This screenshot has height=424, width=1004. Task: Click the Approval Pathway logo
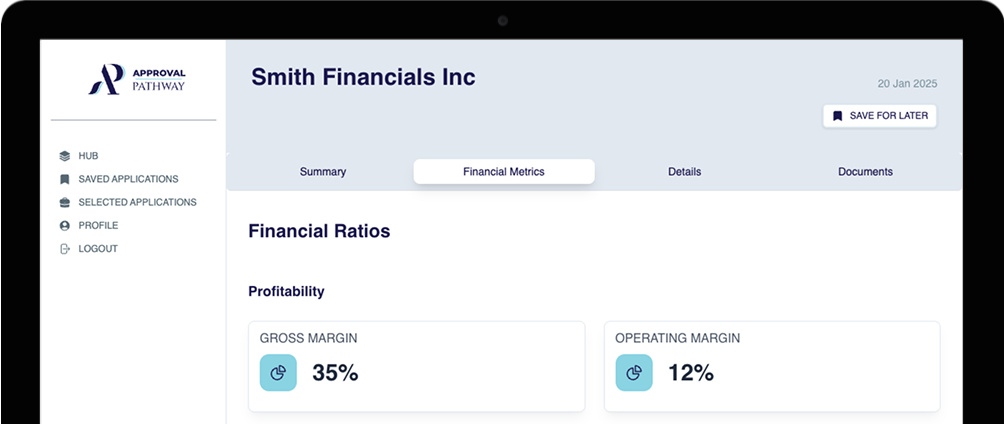pyautogui.click(x=137, y=79)
